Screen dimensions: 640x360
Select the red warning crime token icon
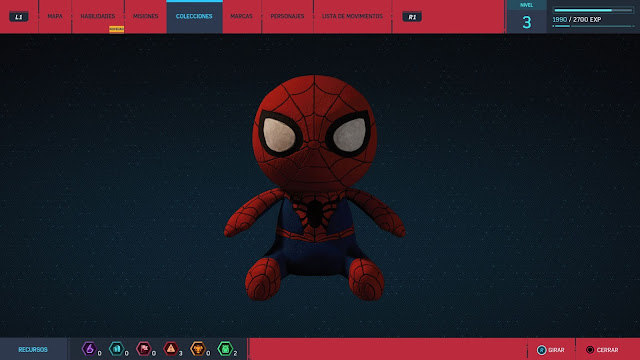171,349
